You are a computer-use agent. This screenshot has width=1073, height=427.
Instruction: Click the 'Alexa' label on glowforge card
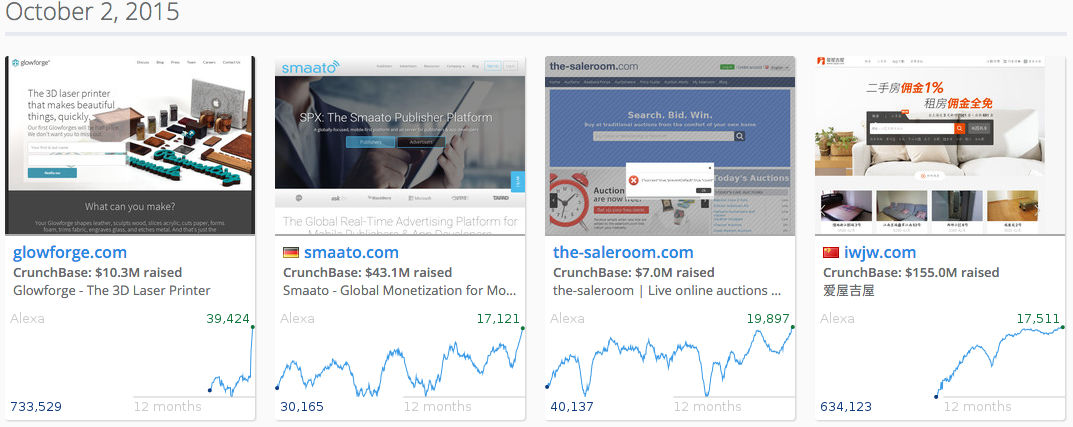[x=27, y=318]
